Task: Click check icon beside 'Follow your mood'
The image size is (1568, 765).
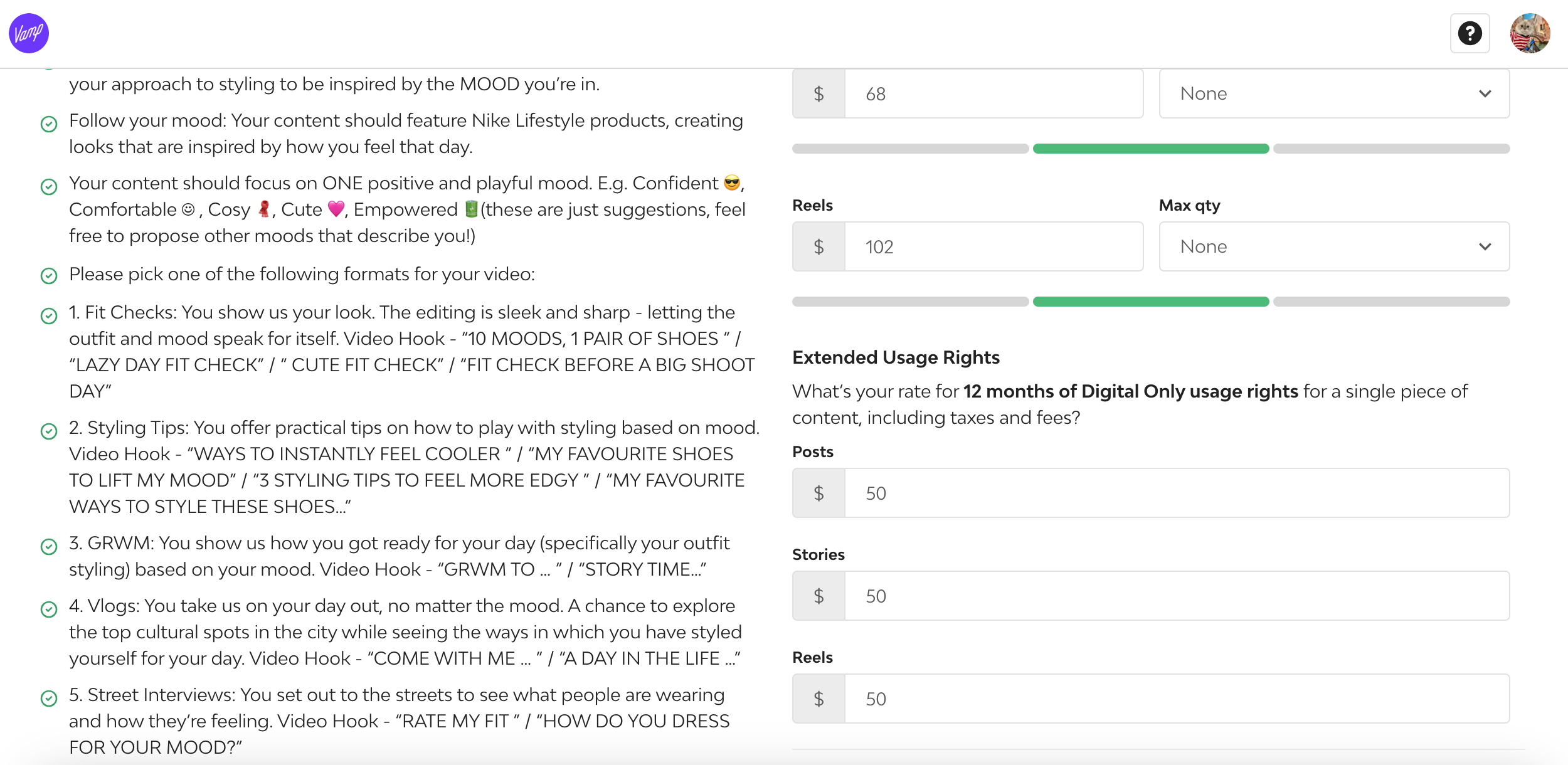Action: (x=49, y=124)
